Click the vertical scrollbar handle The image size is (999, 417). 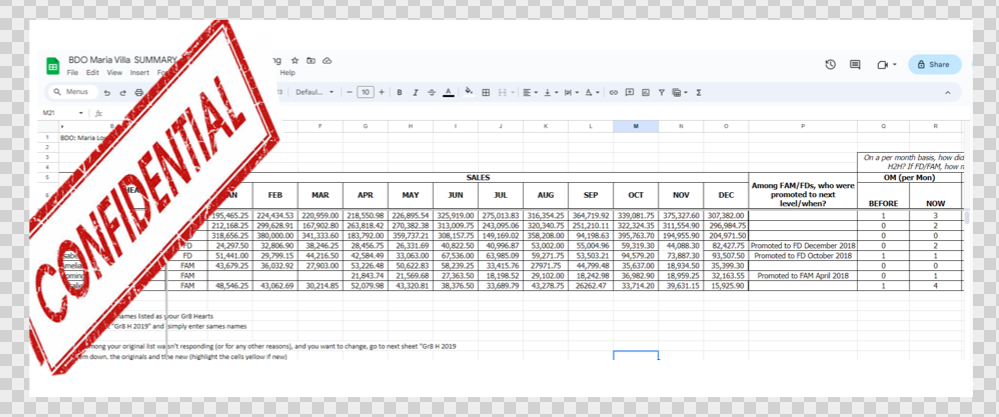coord(967,216)
